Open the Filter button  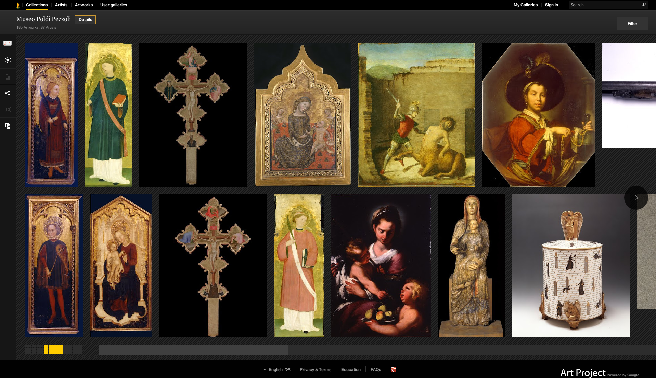point(632,23)
